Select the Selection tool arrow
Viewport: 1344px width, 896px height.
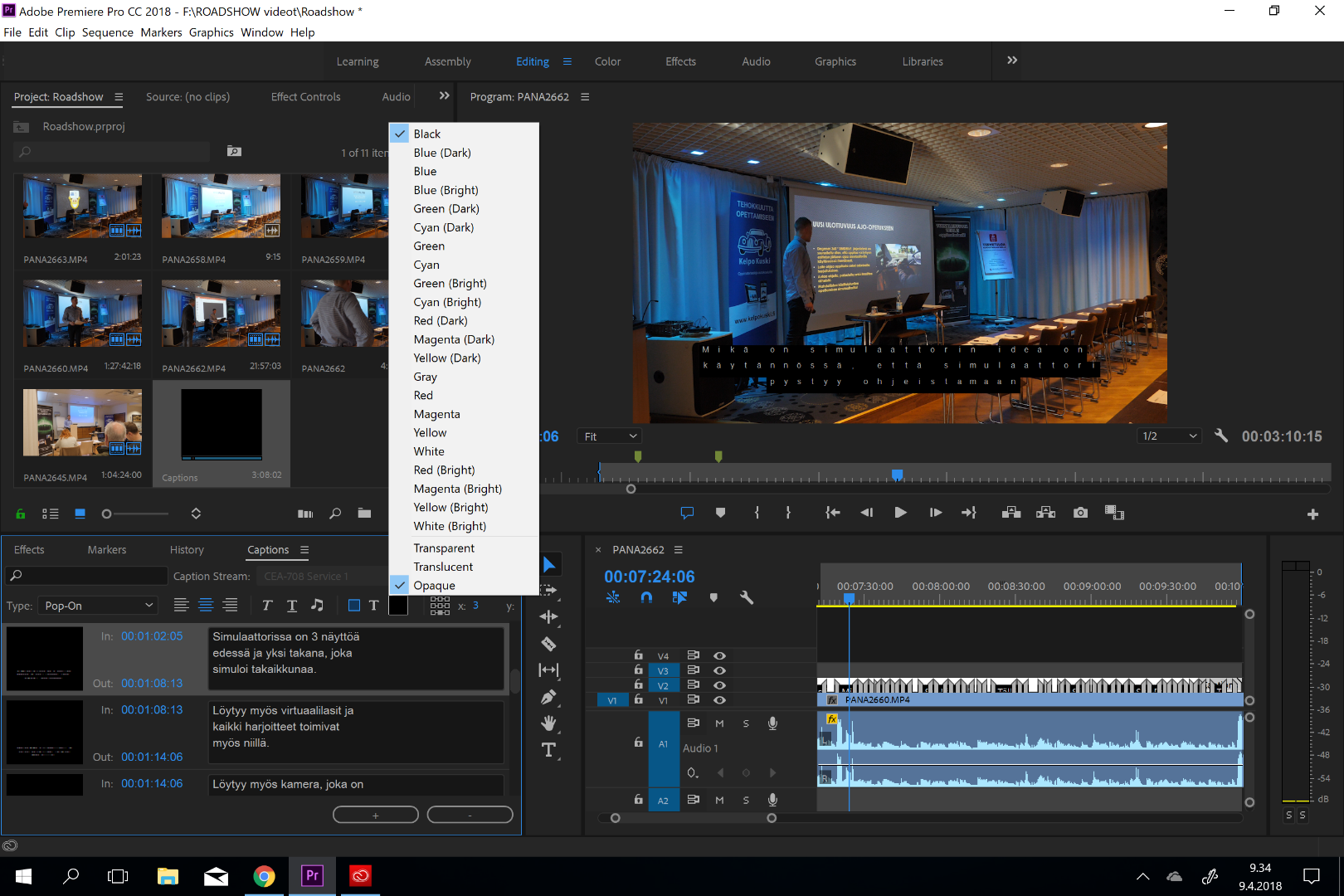(x=549, y=565)
